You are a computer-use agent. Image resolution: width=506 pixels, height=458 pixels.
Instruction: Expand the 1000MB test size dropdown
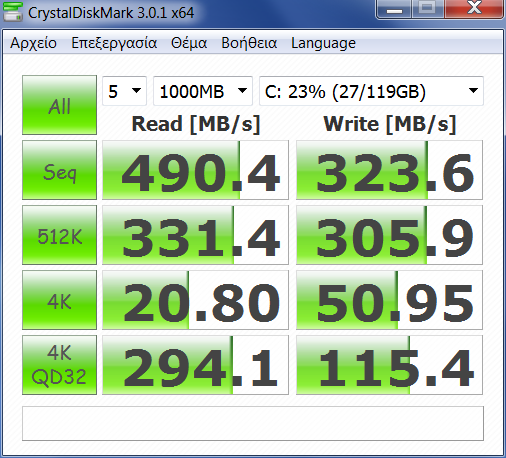pos(203,91)
